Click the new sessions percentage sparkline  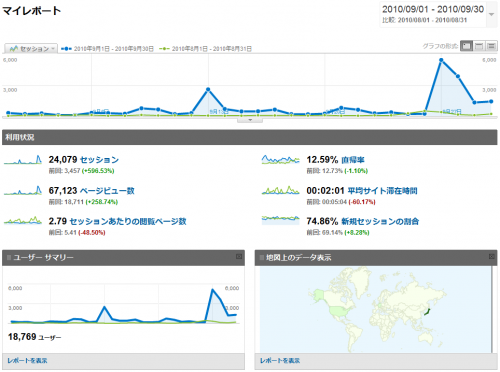(x=281, y=220)
